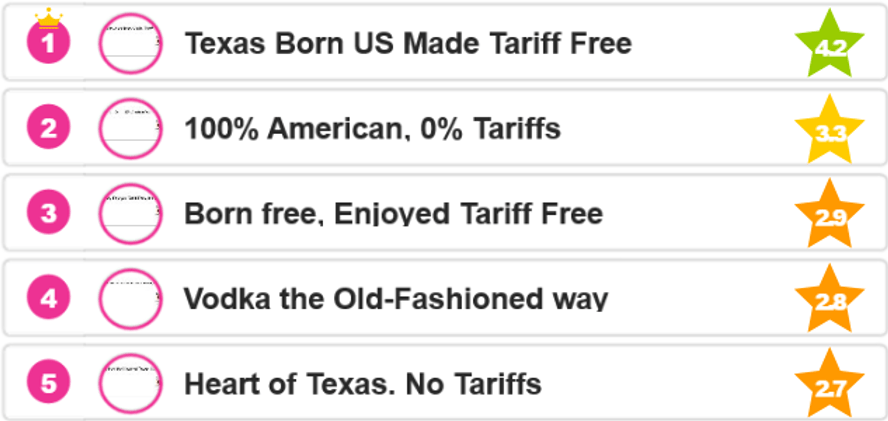
Task: Click the orange 2.7 star rating
Action: tap(829, 385)
